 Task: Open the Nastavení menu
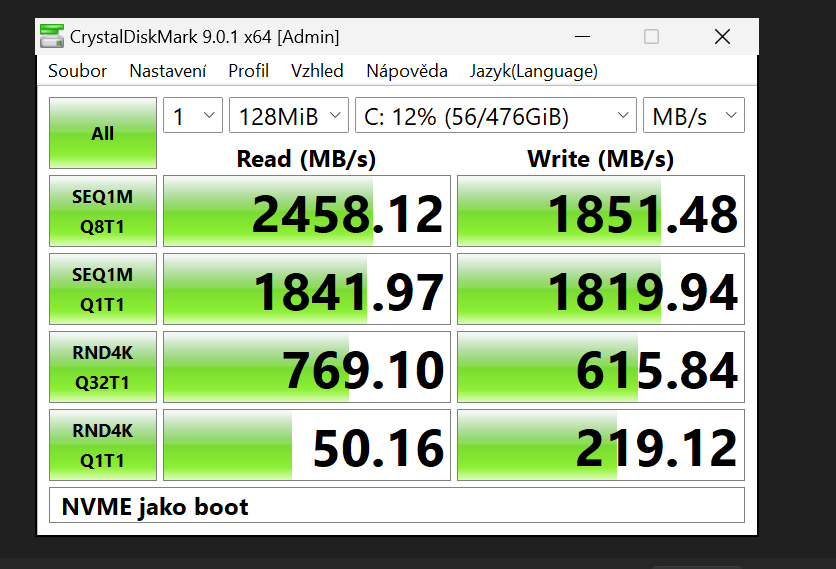coord(167,71)
